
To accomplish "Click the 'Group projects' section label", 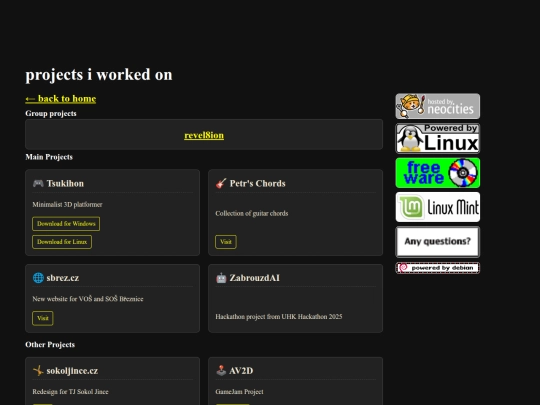I will tap(51, 113).
